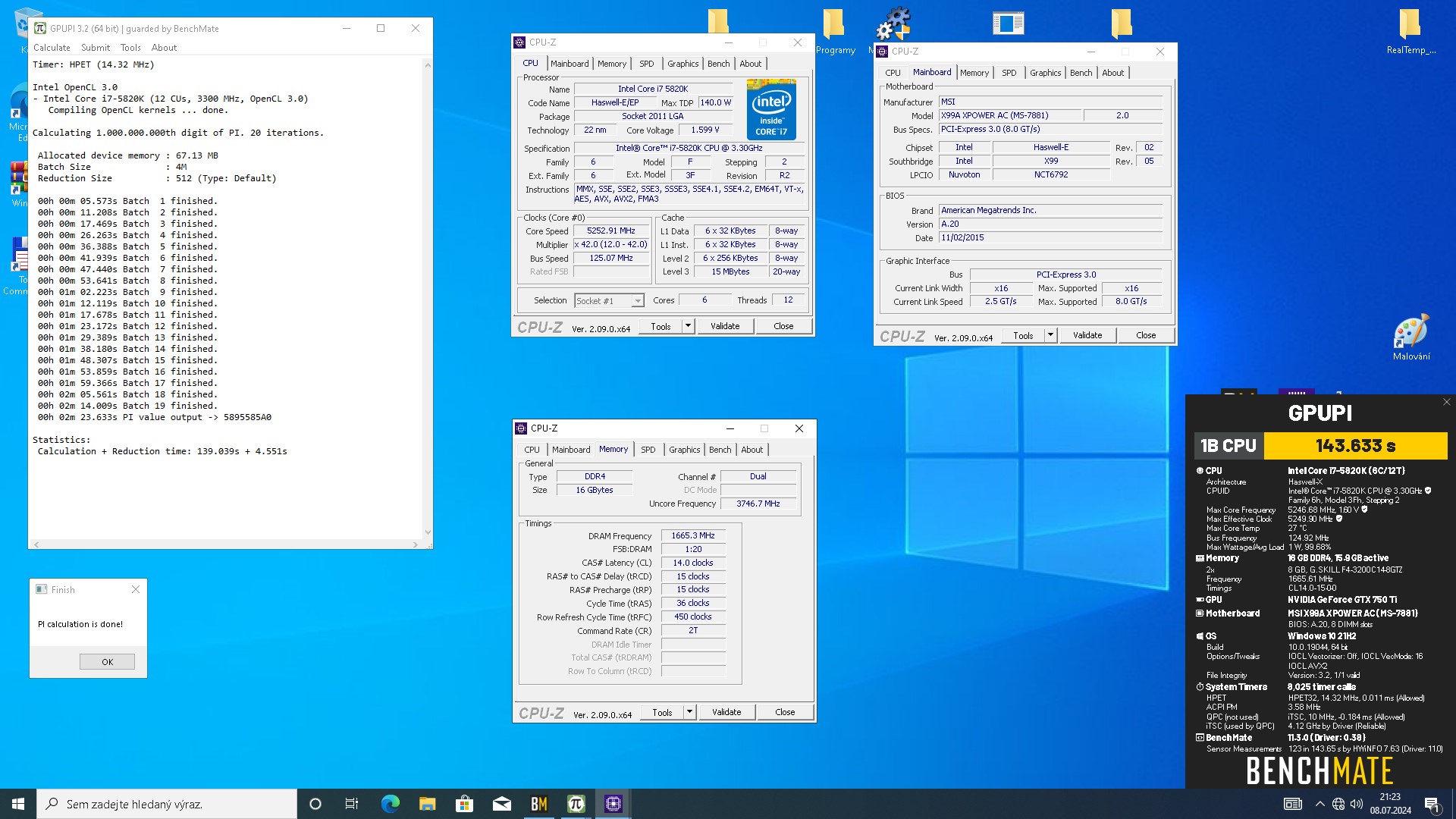Open notification center icon
This screenshot has height=819, width=1456.
pyautogui.click(x=1432, y=804)
